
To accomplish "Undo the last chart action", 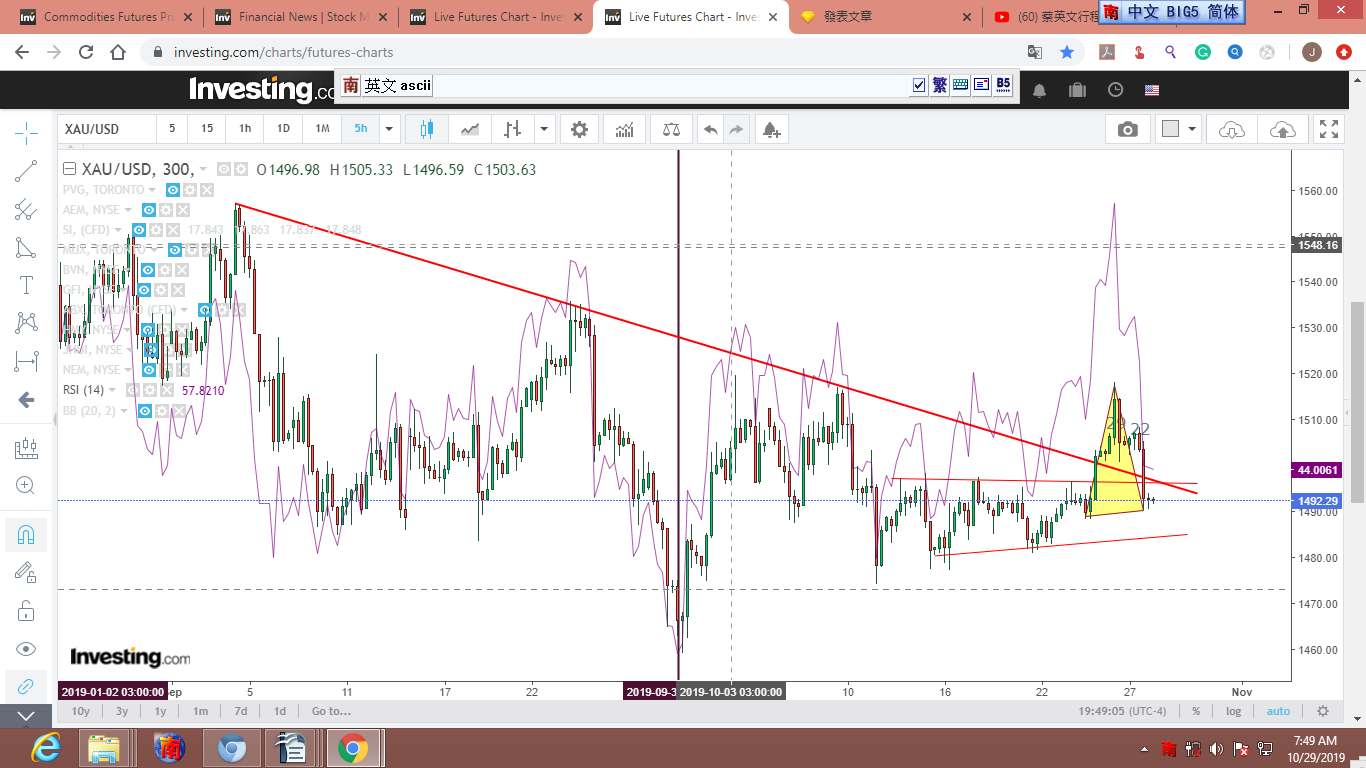I will click(710, 129).
